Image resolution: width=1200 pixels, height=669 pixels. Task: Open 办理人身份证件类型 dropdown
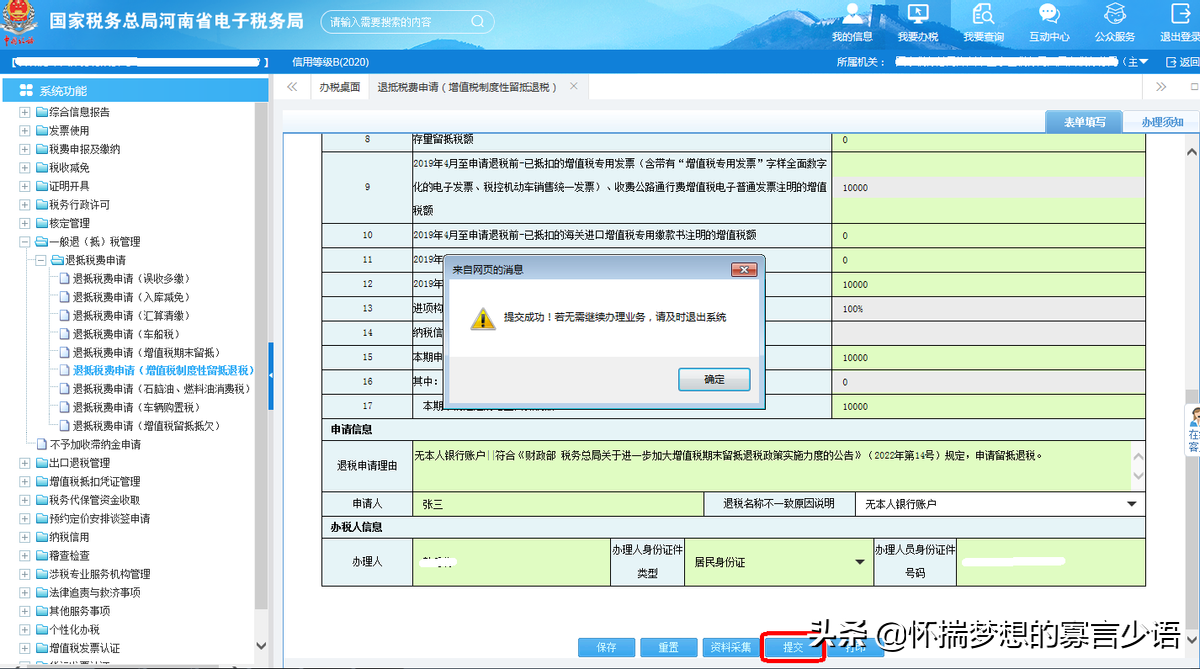coord(859,562)
